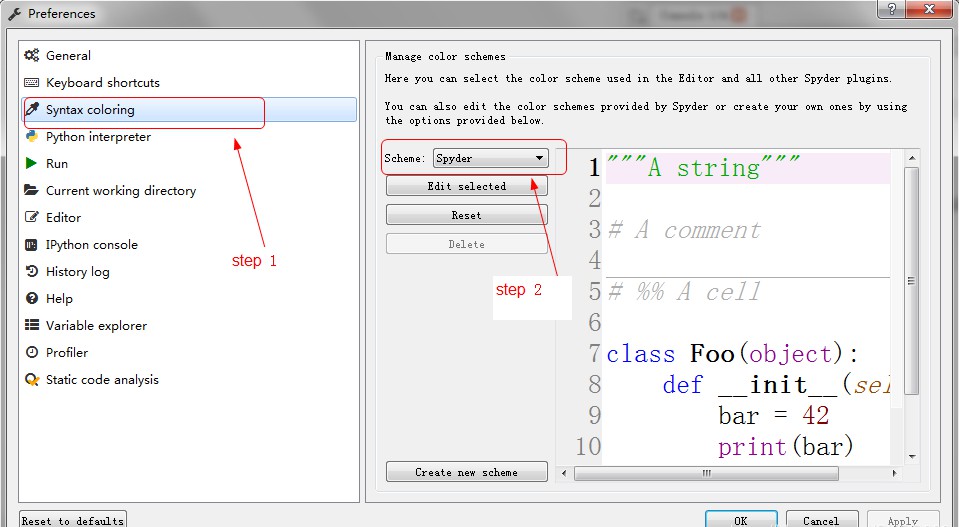Confirm with the OK button
959x527 pixels.
741,520
